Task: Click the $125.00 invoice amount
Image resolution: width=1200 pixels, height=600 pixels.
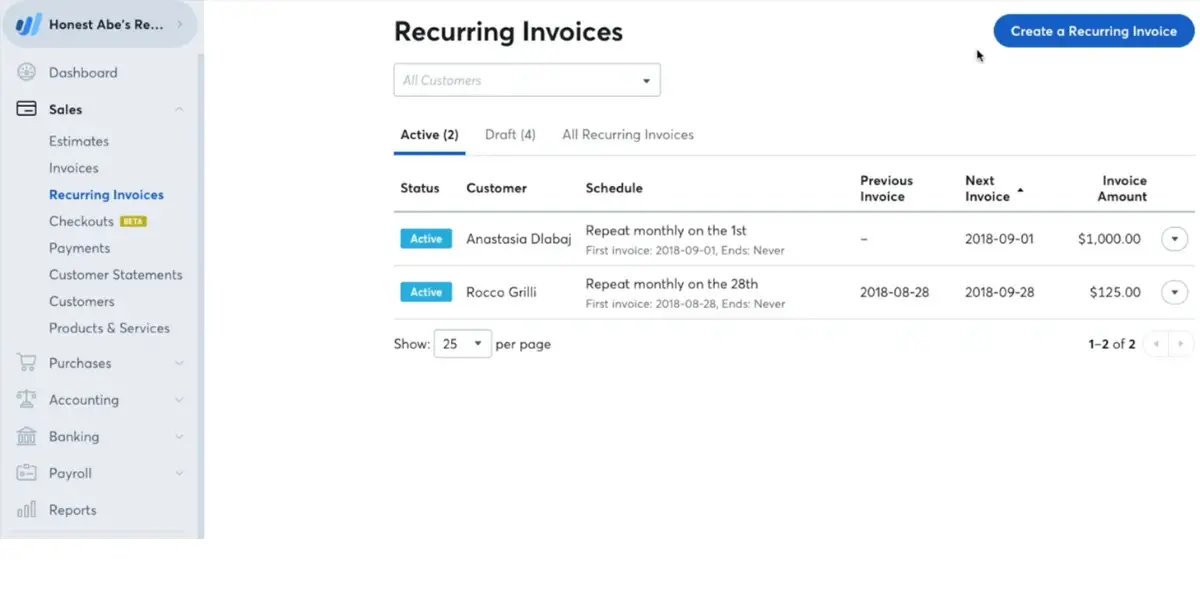Action: pyautogui.click(x=1115, y=292)
